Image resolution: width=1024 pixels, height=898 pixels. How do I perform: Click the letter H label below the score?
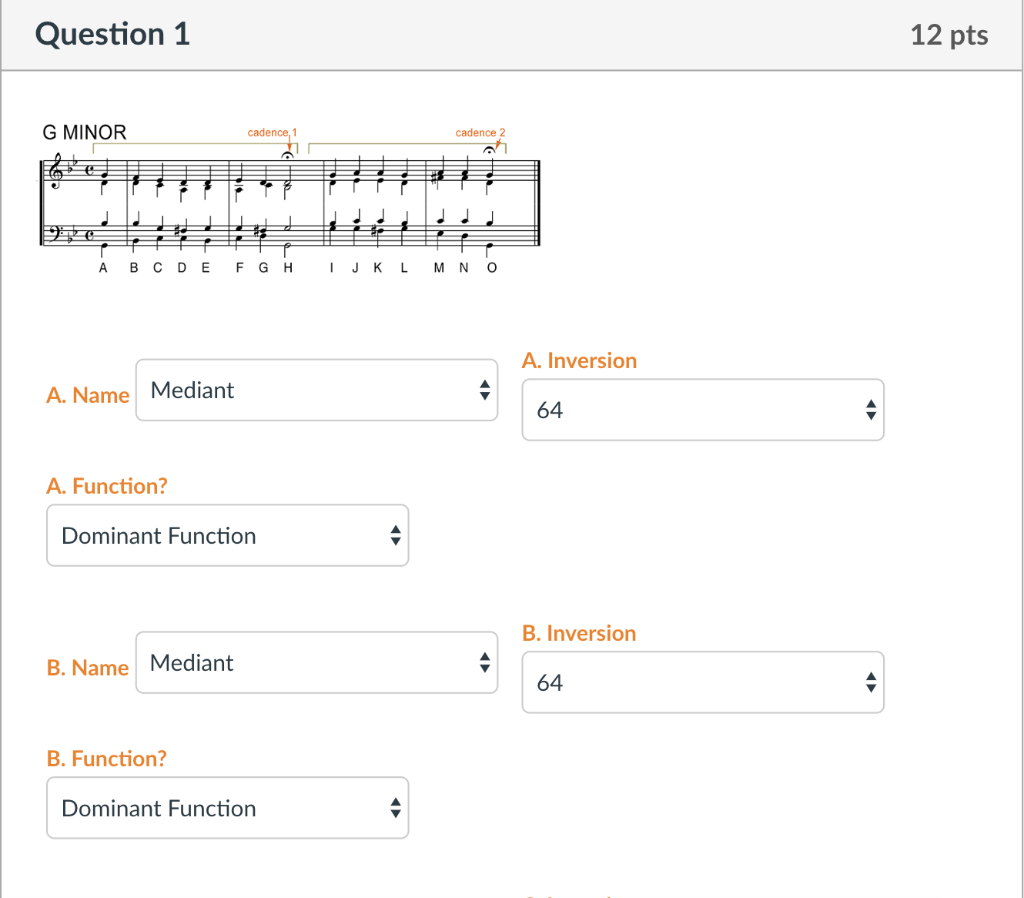pos(288,266)
